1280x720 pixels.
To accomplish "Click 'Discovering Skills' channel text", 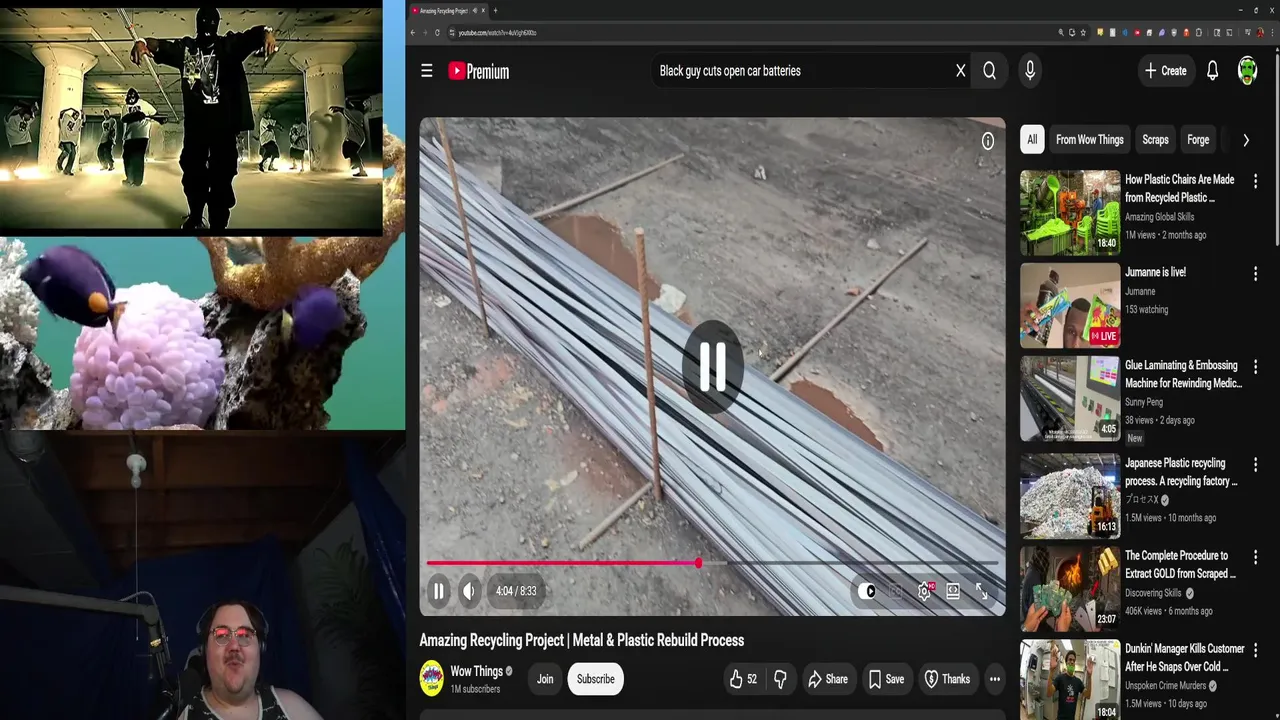I will pos(1153,593).
